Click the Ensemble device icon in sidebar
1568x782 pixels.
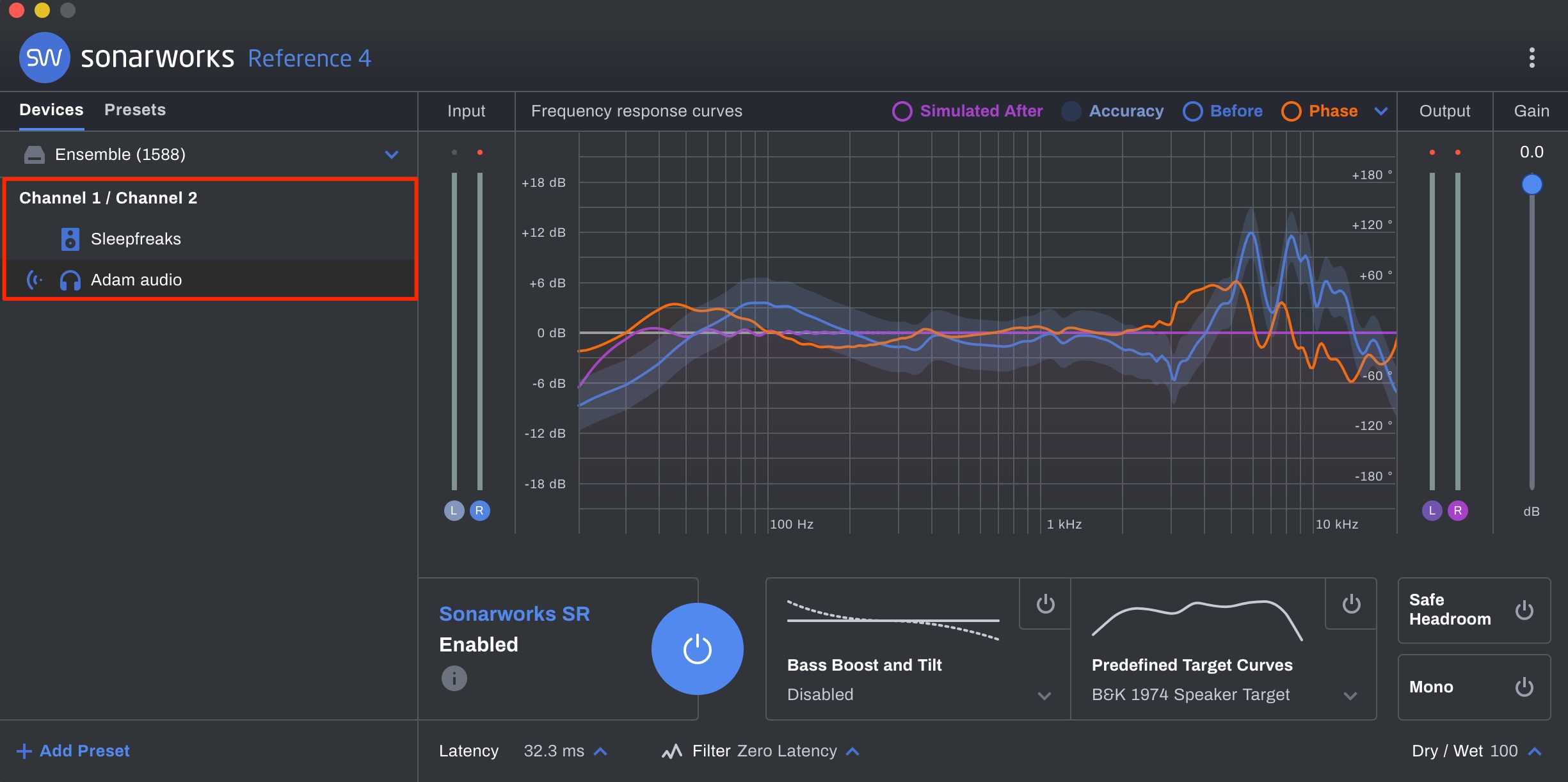pyautogui.click(x=34, y=154)
